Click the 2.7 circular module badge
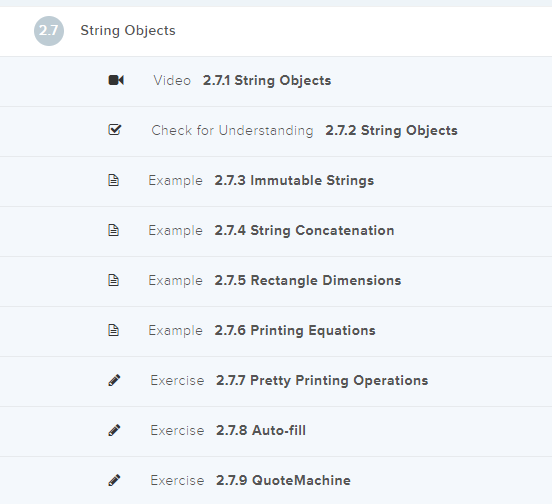The width and height of the screenshot is (552, 504). 49,31
